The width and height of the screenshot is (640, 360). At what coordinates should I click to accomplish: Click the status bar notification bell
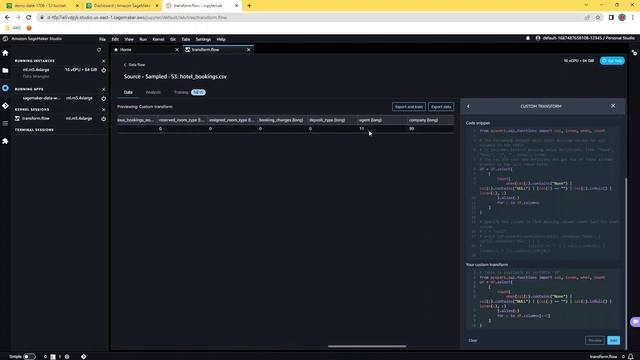click(x=631, y=356)
